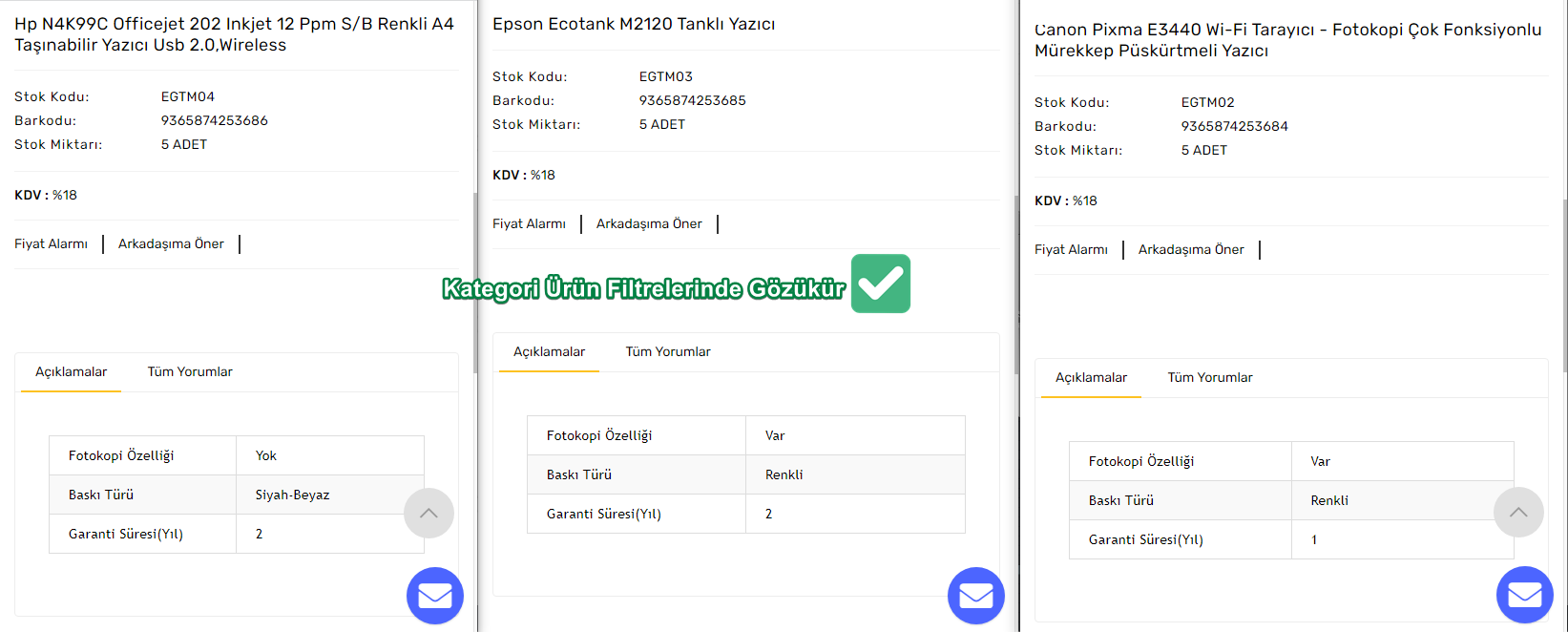Click Fotokopi Özelliği Var in Canon Pixma table
Image resolution: width=1568 pixels, height=632 pixels.
pos(1321,461)
